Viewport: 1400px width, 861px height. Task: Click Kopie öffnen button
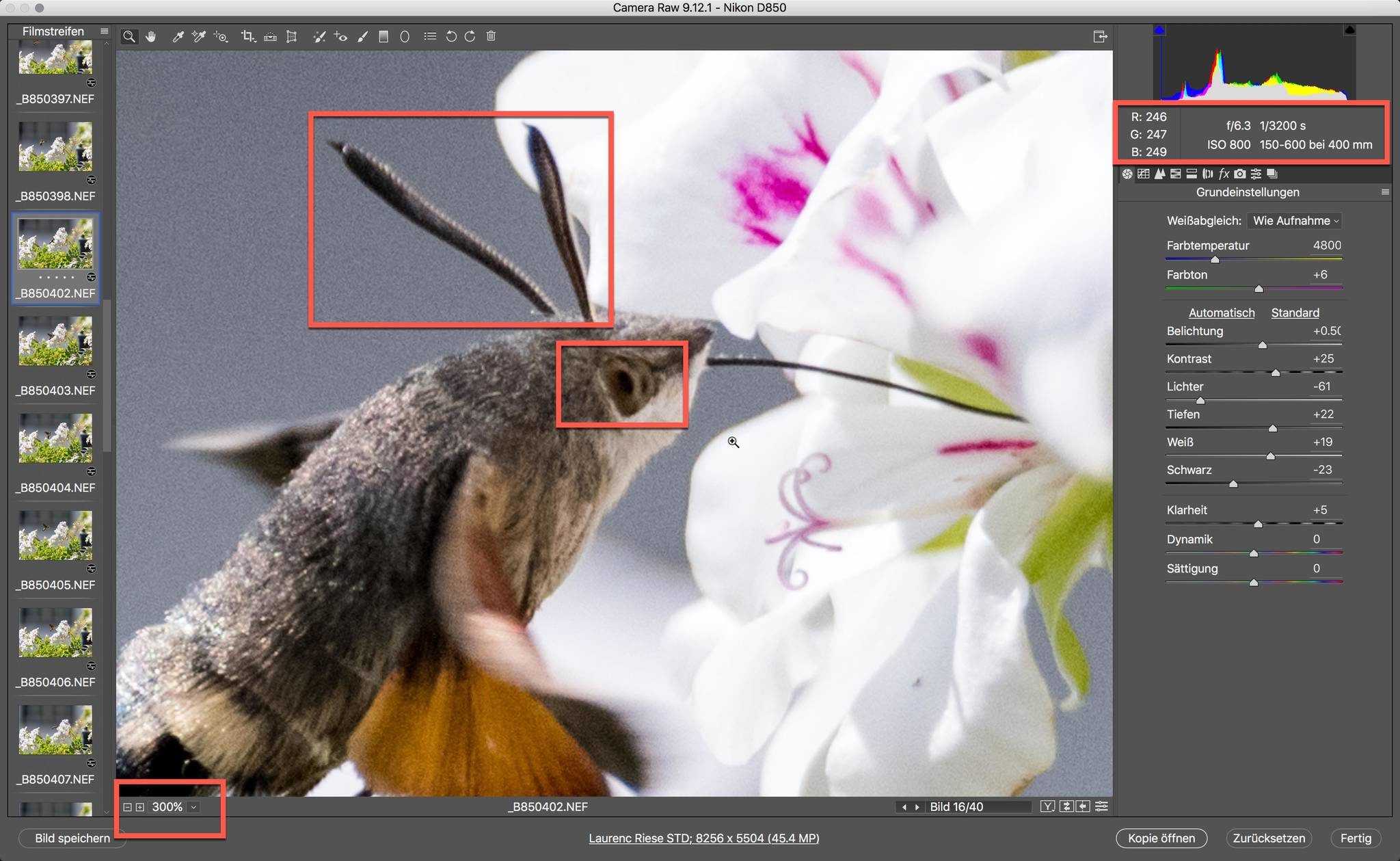1161,838
